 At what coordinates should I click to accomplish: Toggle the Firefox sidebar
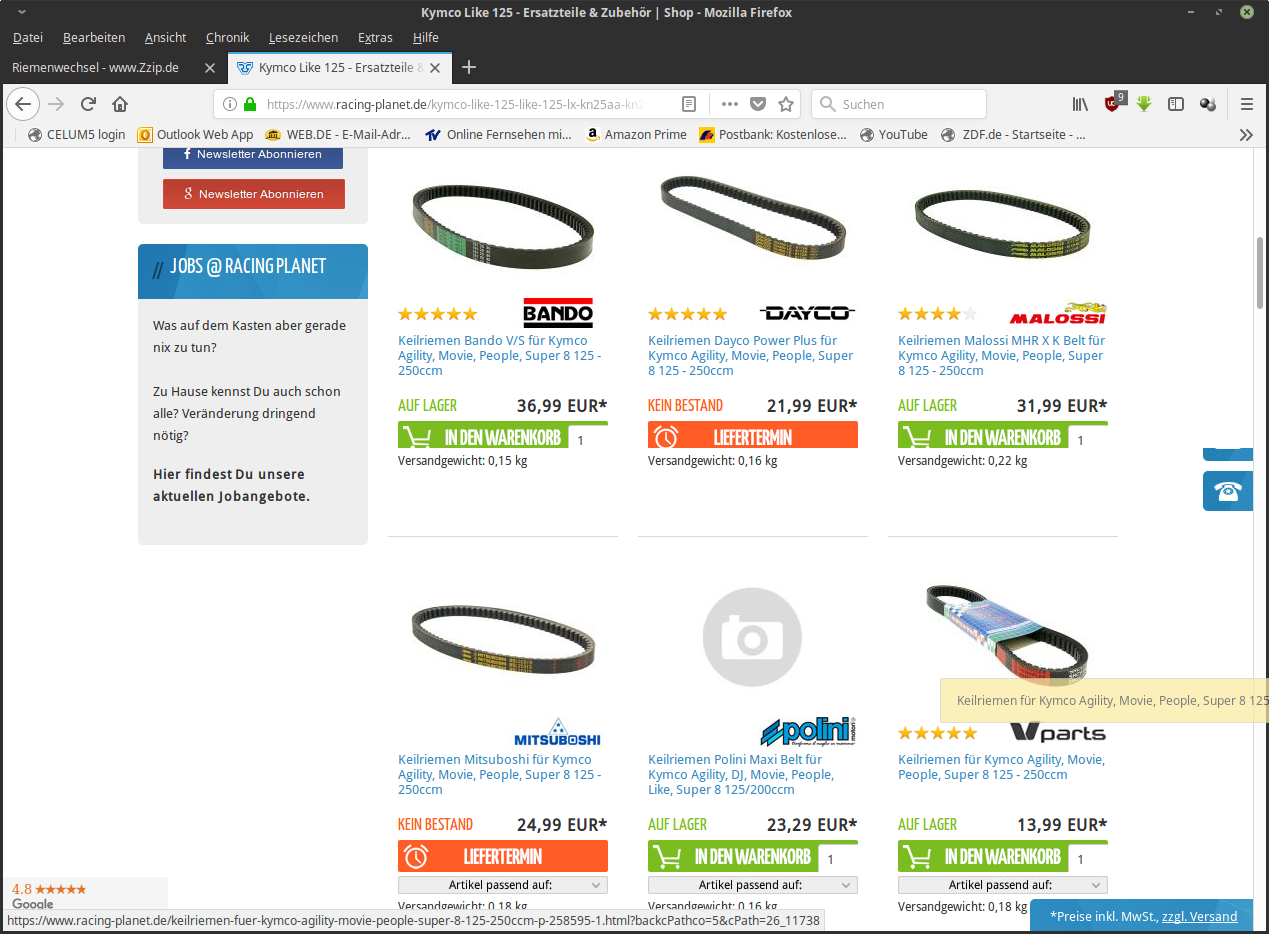[1176, 104]
